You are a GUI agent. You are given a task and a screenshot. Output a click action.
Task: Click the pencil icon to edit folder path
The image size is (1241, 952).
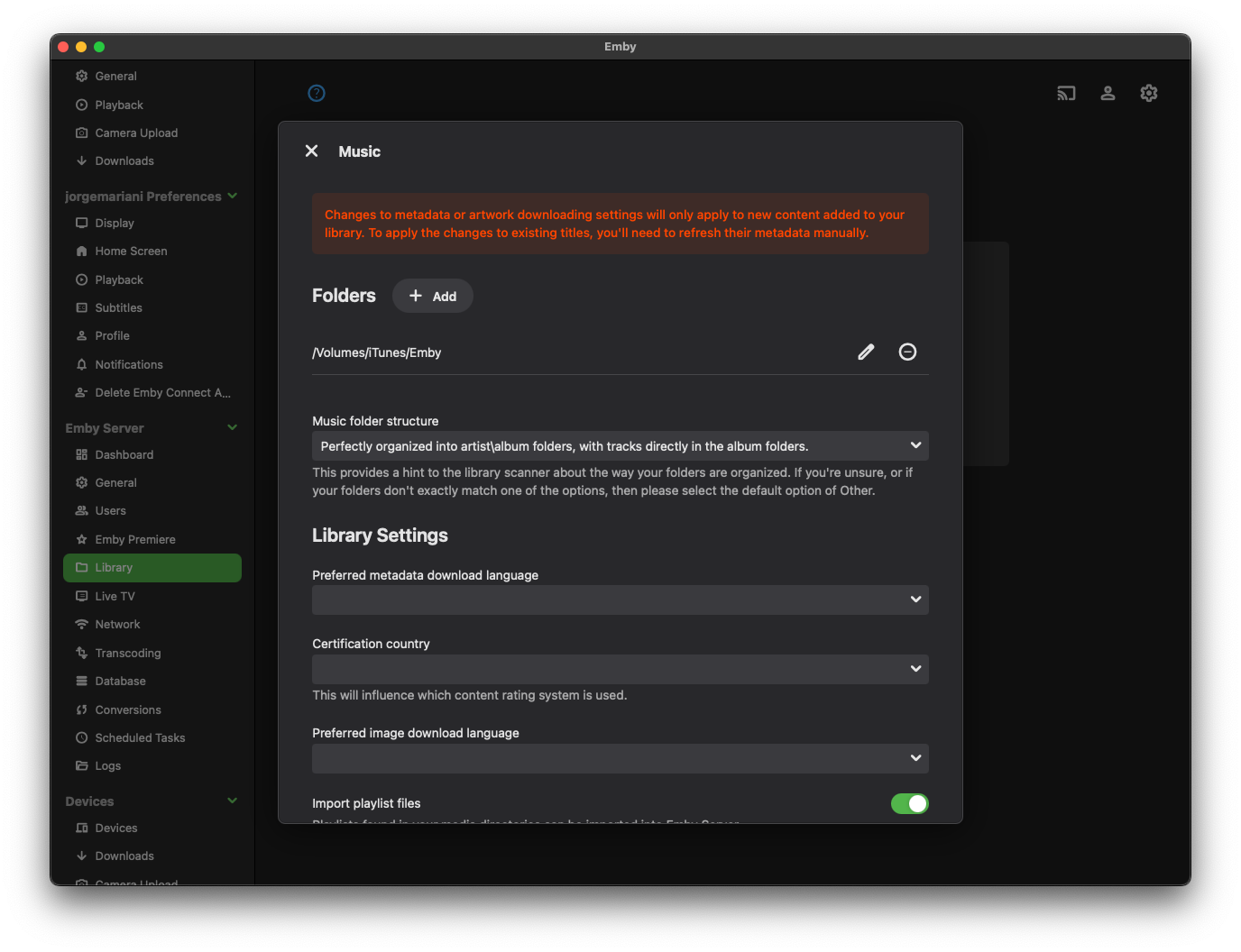pyautogui.click(x=866, y=352)
